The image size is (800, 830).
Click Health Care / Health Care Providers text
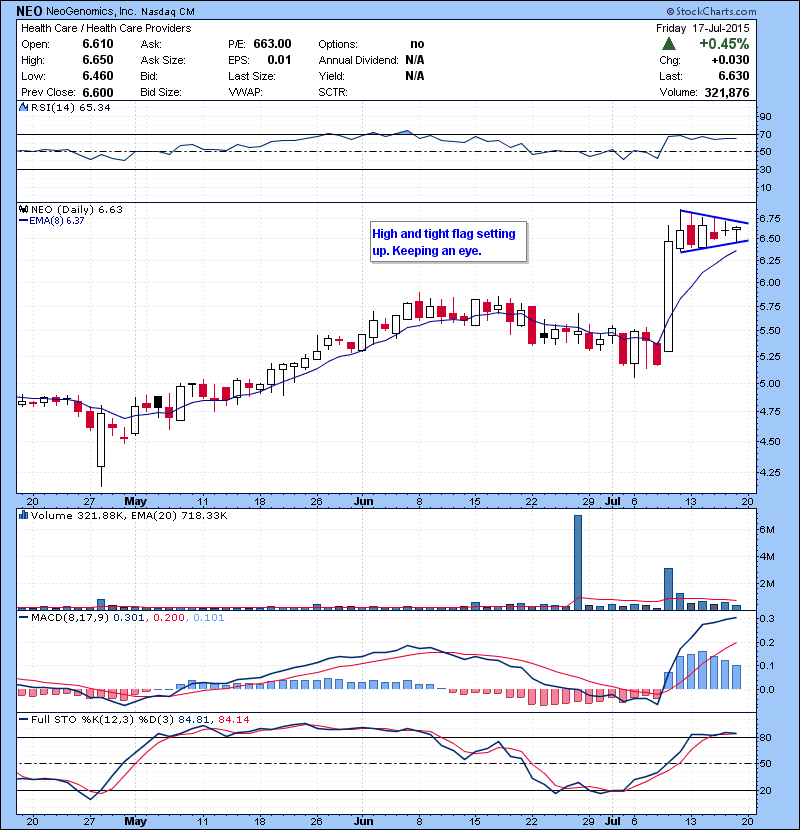pyautogui.click(x=106, y=28)
